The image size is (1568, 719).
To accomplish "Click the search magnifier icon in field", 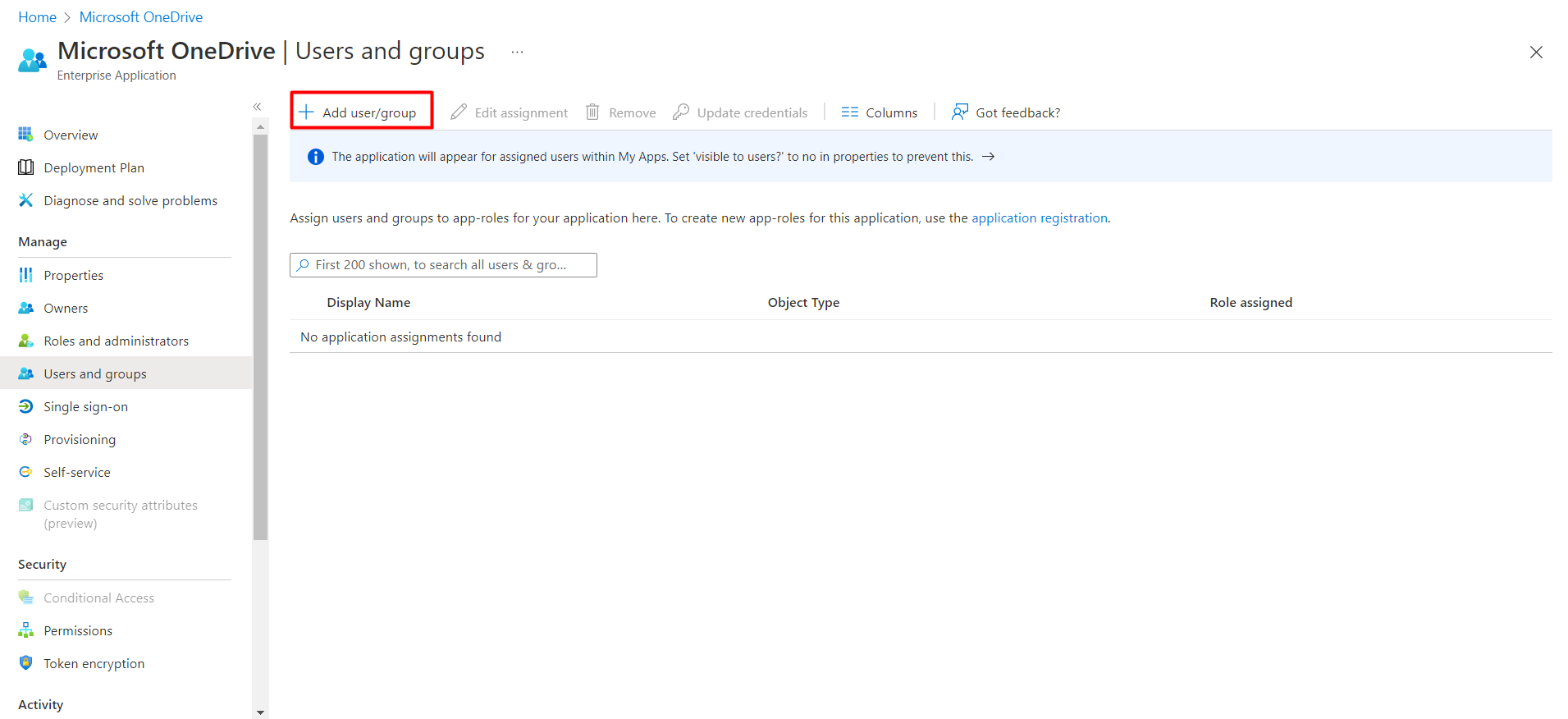I will pyautogui.click(x=303, y=265).
